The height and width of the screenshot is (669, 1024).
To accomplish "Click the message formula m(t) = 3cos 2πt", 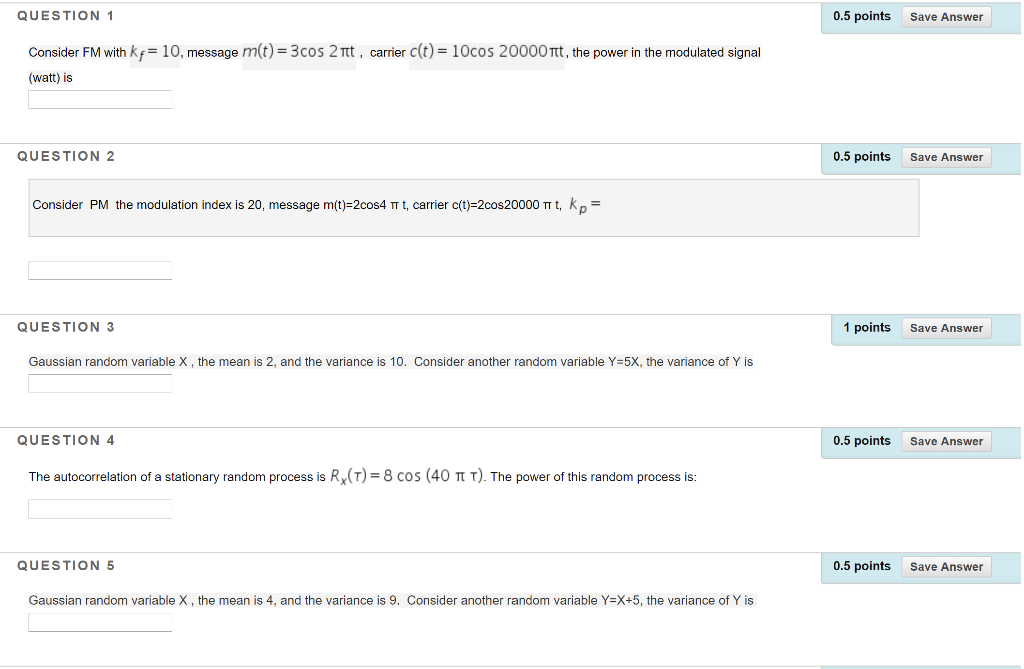I will [298, 52].
